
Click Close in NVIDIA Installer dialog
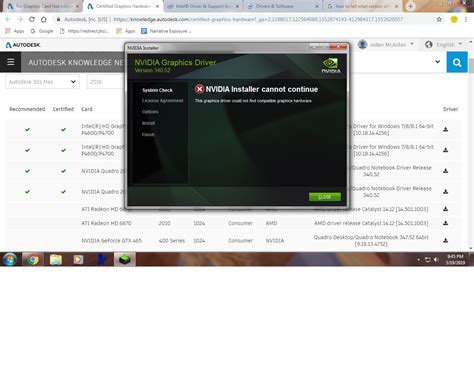click(x=325, y=197)
